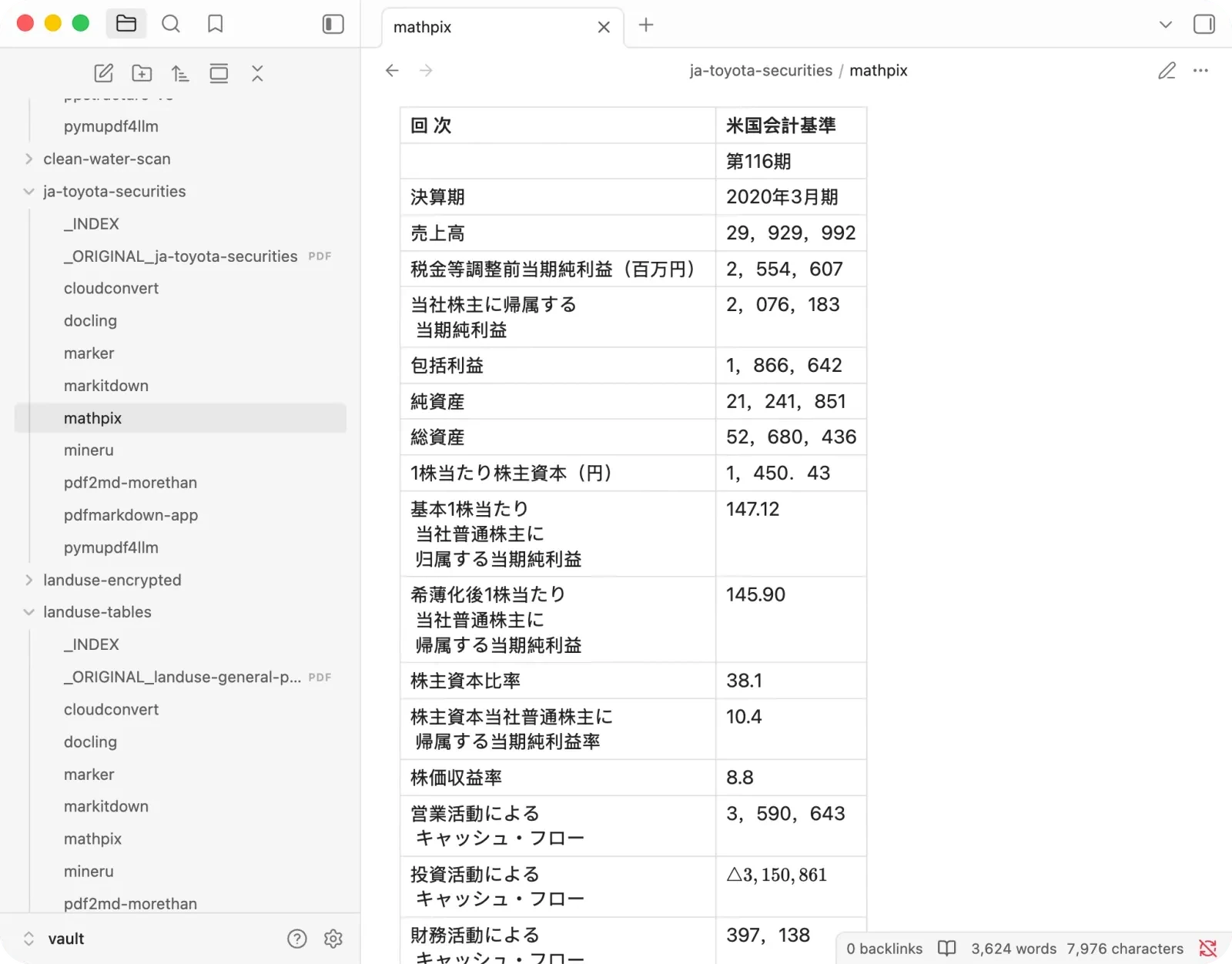The height and width of the screenshot is (964, 1232).
Task: Click mathpix title in the breadcrumb
Action: (x=879, y=70)
